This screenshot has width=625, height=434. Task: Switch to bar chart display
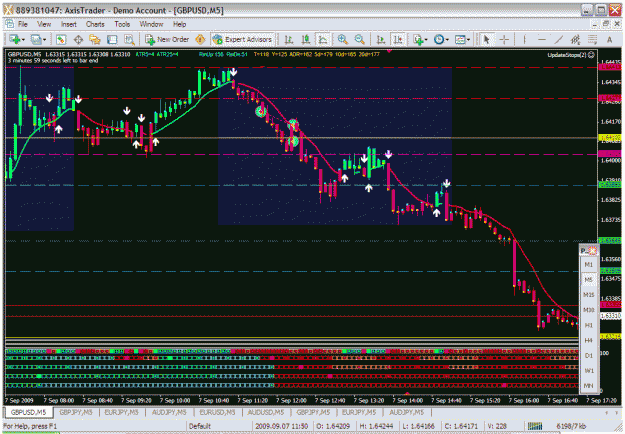pos(289,39)
